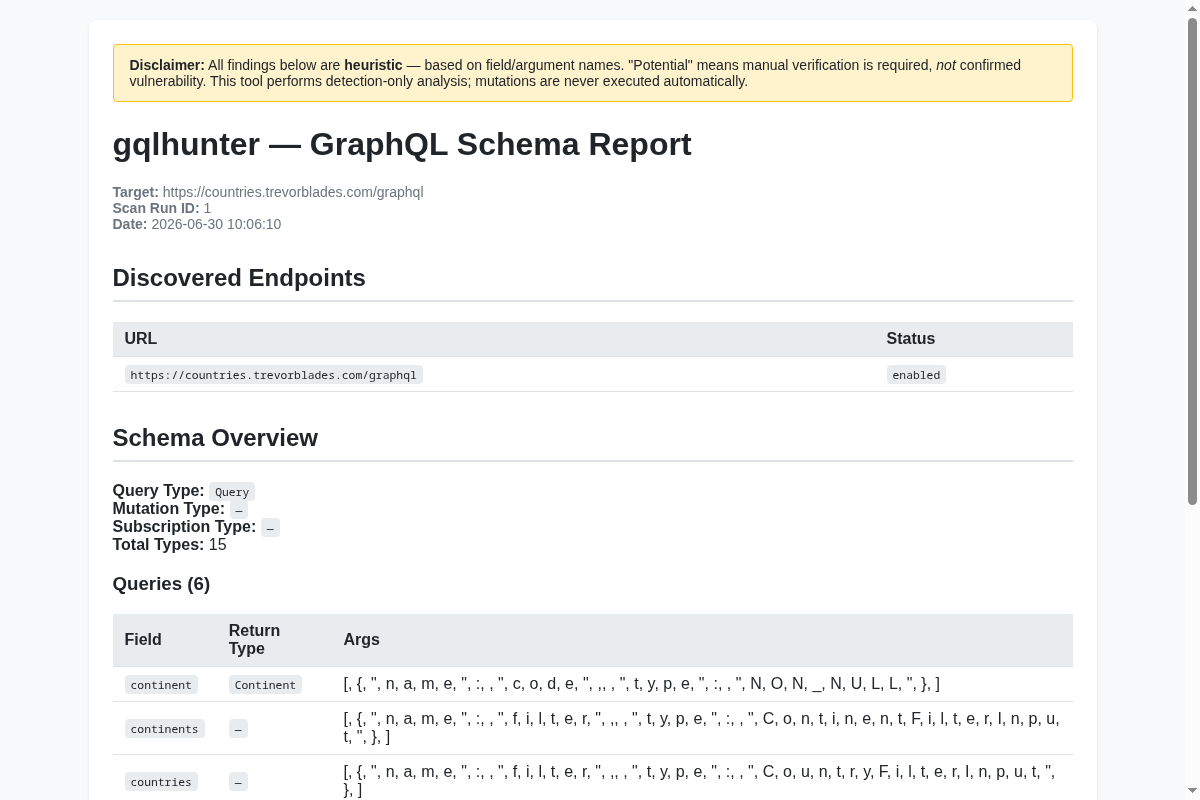This screenshot has height=800, width=1200.
Task: Click the page vertical scrollbar
Action: tap(1192, 260)
